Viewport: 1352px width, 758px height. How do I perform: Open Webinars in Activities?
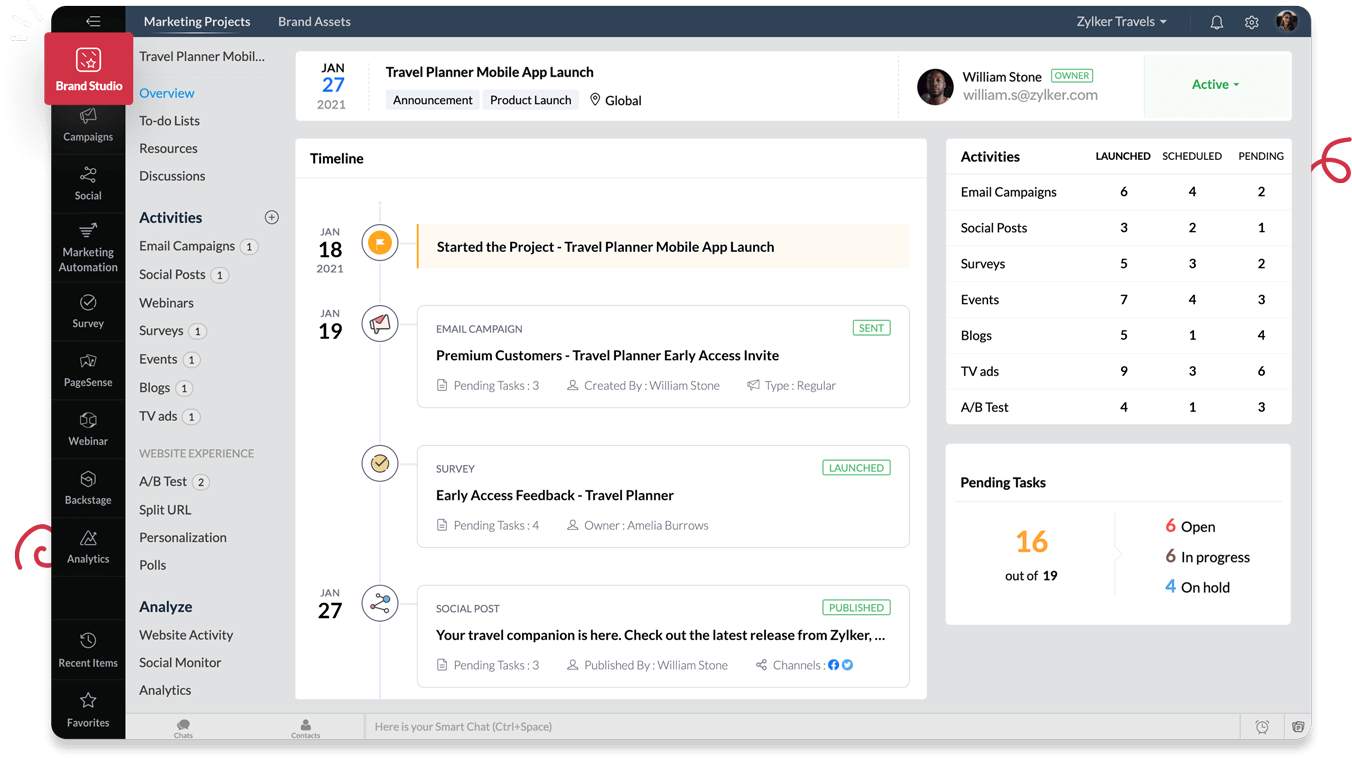point(166,303)
